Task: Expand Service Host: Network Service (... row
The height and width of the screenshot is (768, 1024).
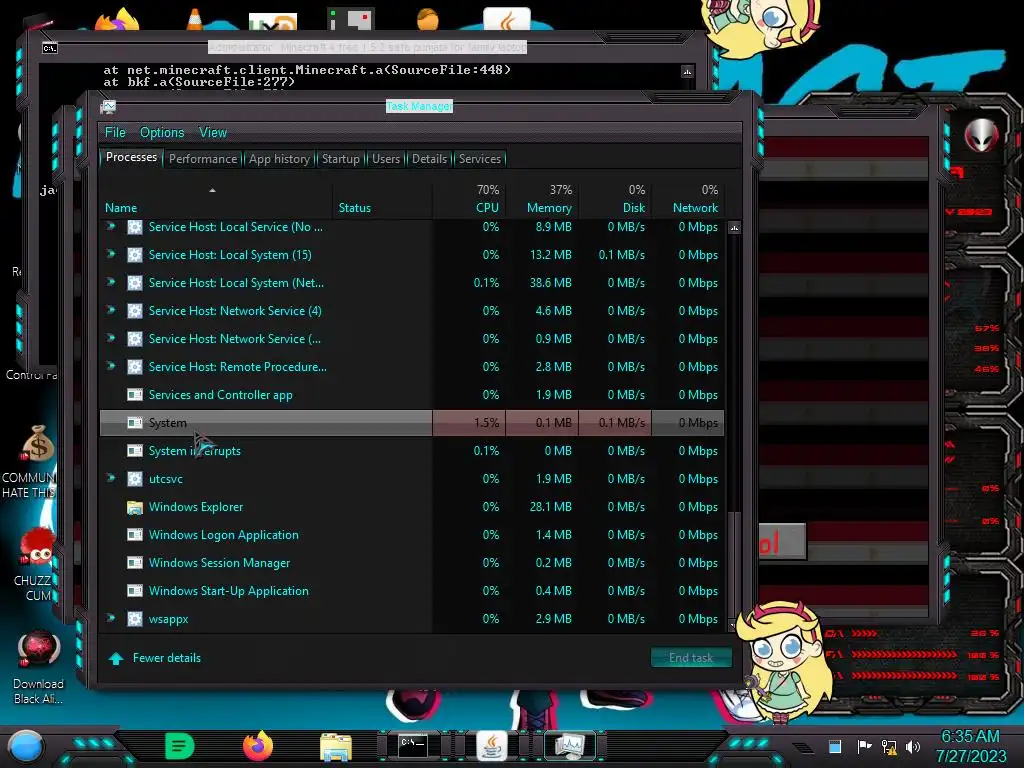Action: pyautogui.click(x=111, y=338)
